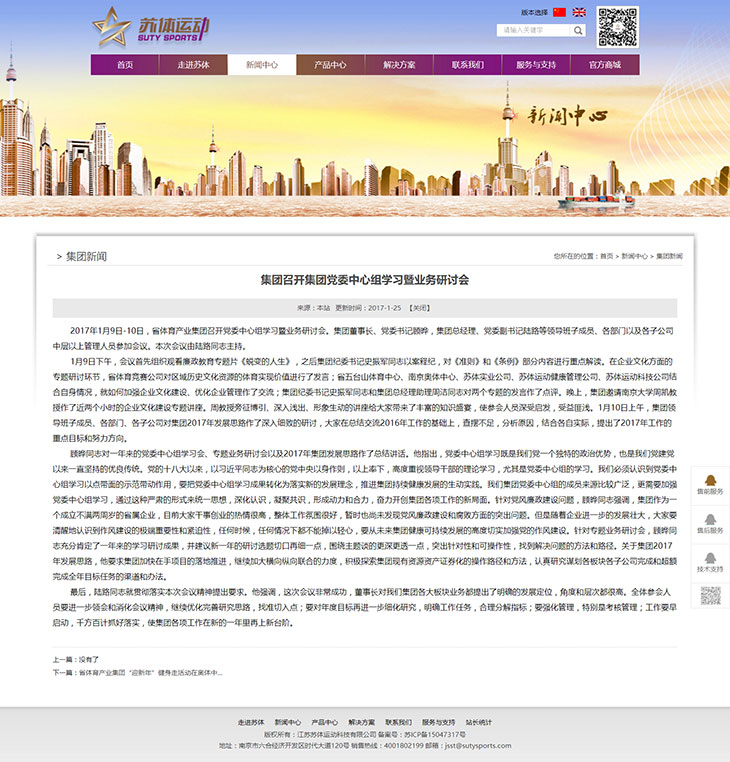Viewport: 730px width, 762px height.
Task: Click the 集团新闻 section heading
Action: point(86,257)
